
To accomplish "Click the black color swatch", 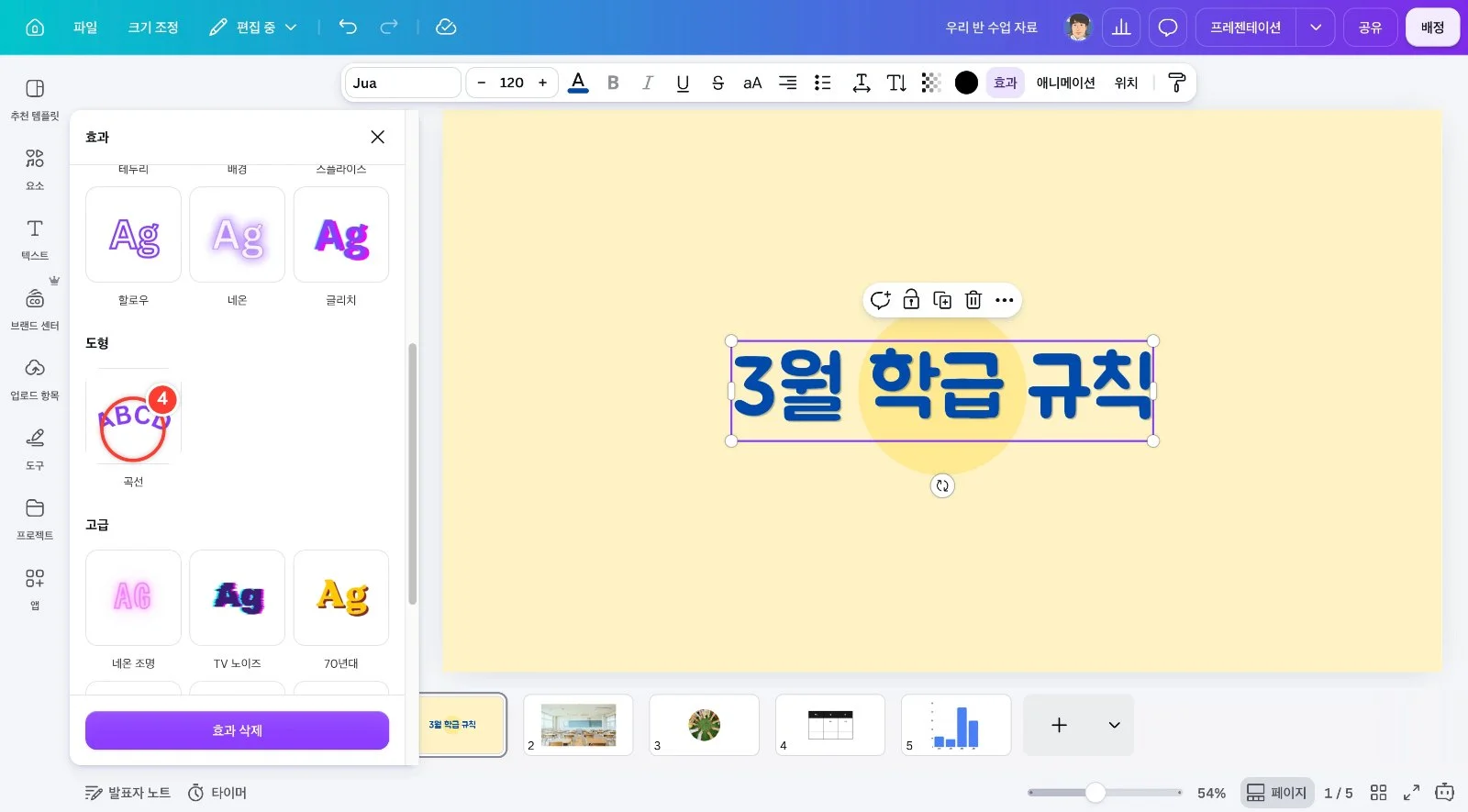I will [966, 83].
